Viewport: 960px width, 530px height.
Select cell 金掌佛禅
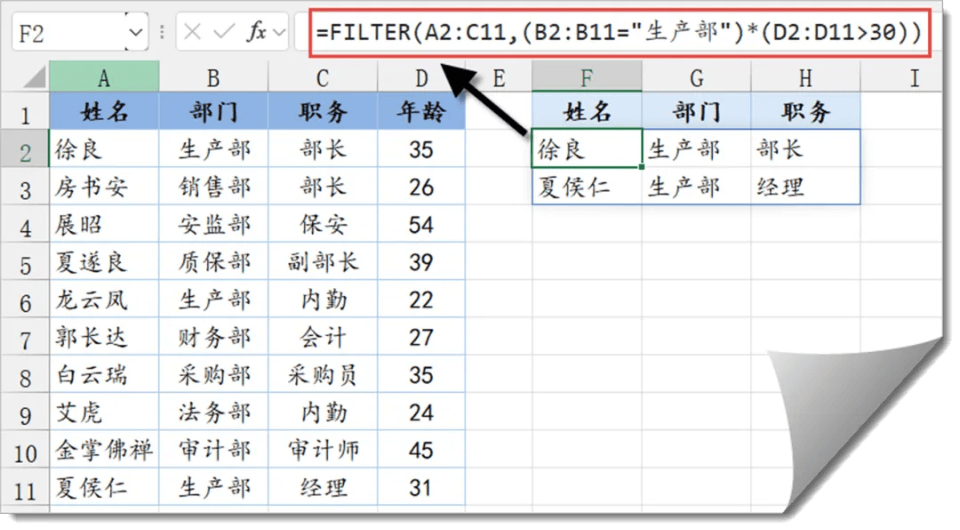pyautogui.click(x=104, y=450)
